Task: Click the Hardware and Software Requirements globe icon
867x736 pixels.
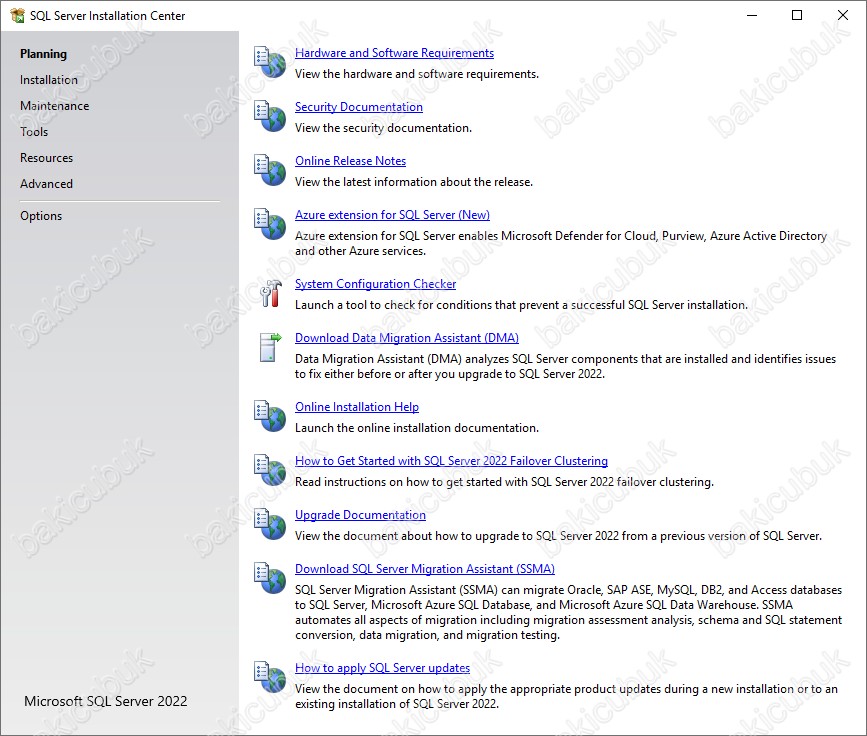Action: (270, 62)
